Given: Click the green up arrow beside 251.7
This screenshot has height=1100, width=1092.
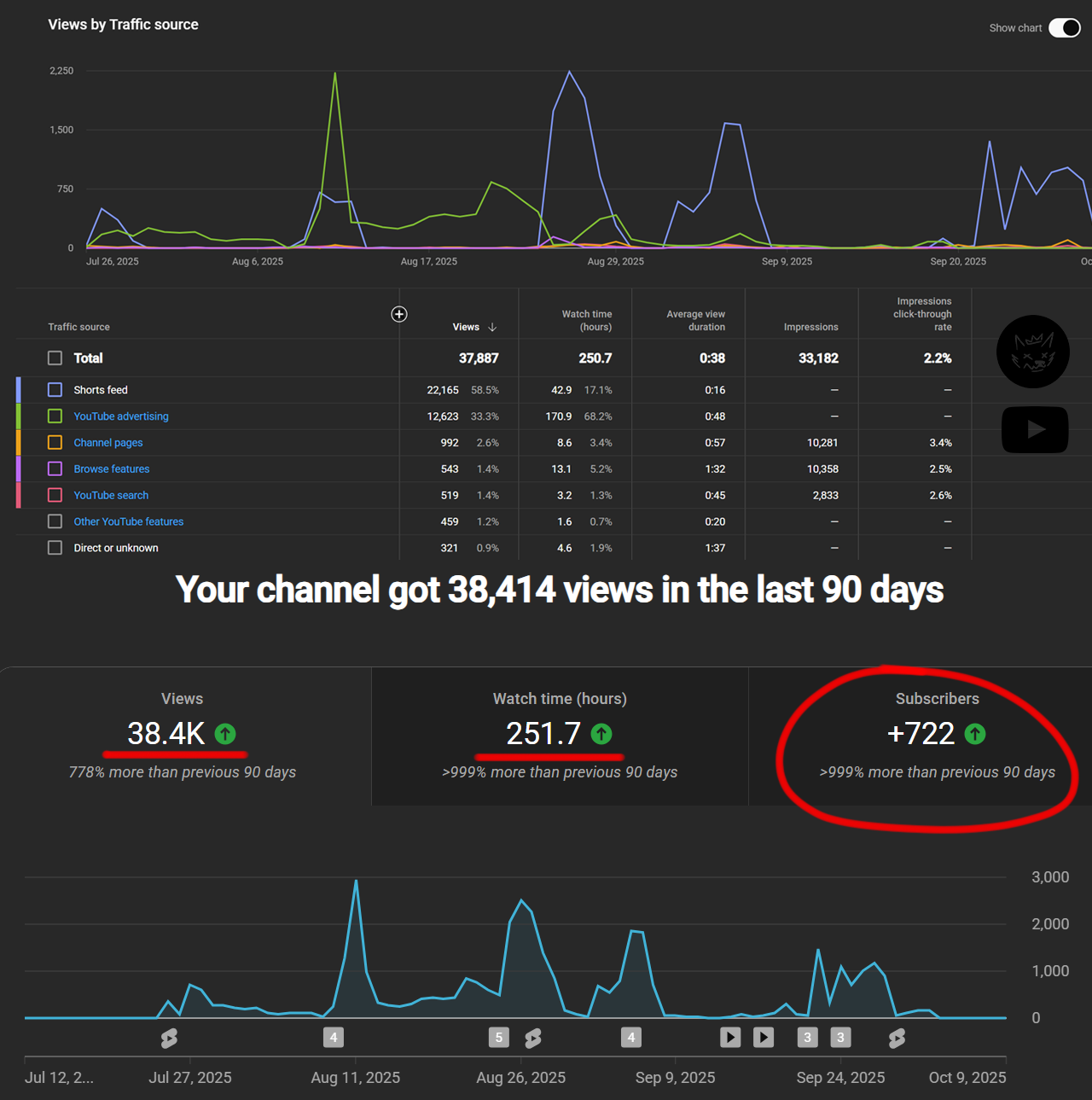Looking at the screenshot, I should pyautogui.click(x=601, y=734).
